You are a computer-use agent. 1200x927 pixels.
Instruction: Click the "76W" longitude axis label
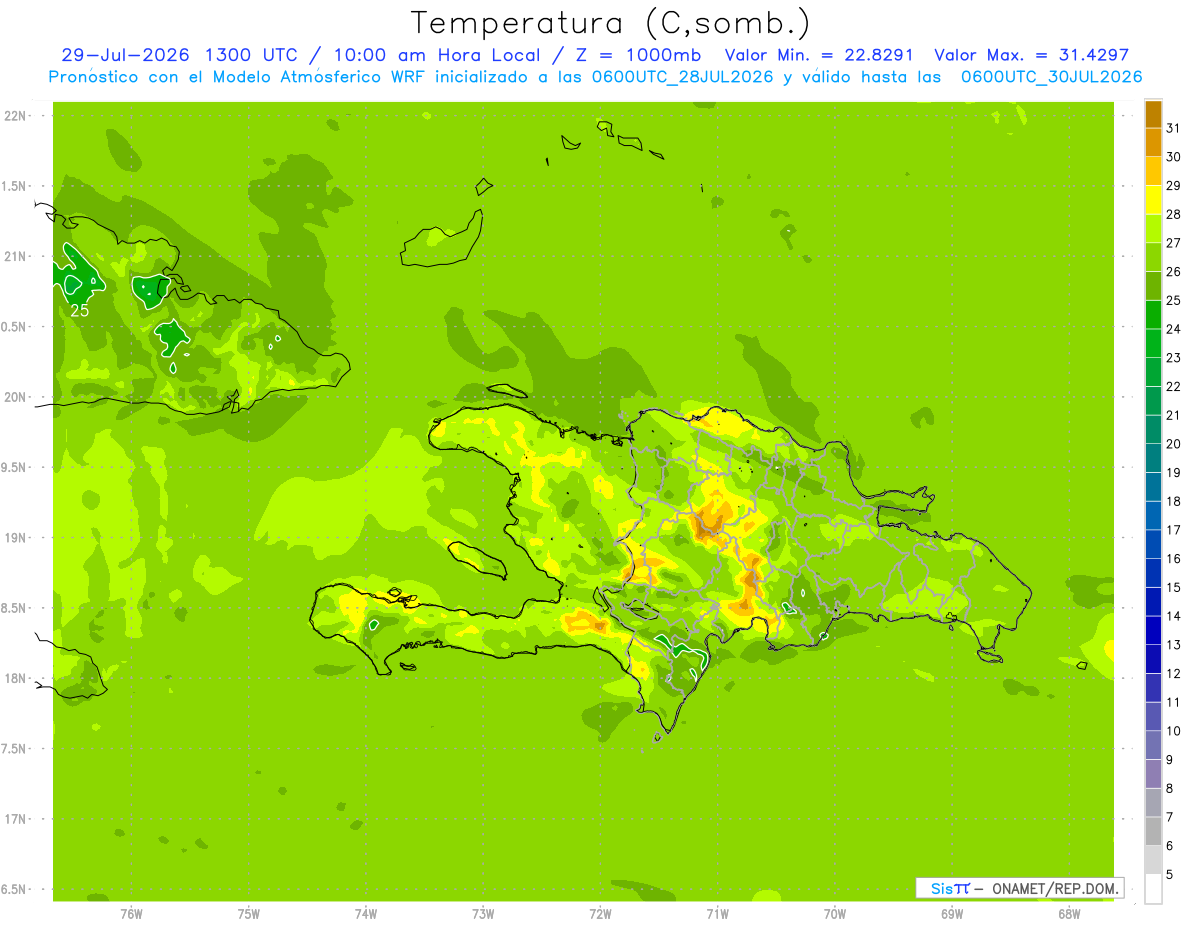(131, 914)
